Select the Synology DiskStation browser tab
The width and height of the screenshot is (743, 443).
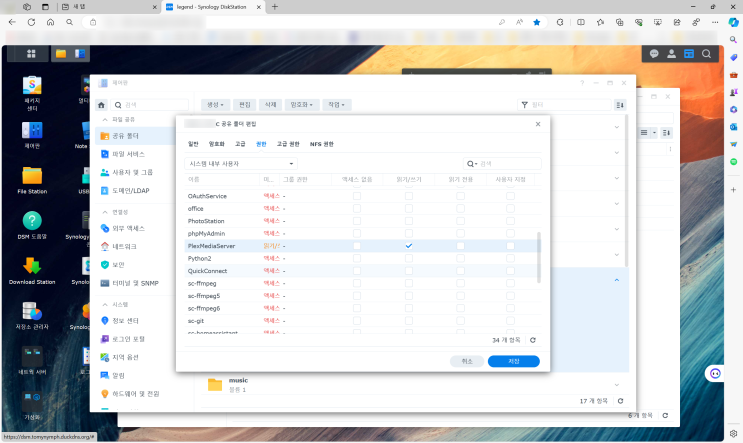click(x=212, y=7)
